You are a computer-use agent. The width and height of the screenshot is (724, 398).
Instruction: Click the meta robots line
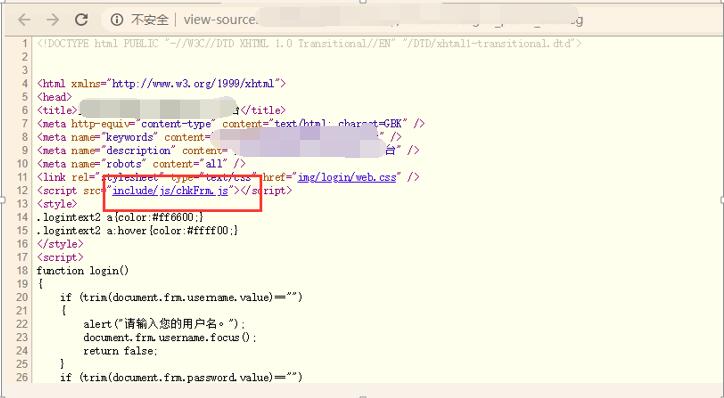[x=141, y=164]
